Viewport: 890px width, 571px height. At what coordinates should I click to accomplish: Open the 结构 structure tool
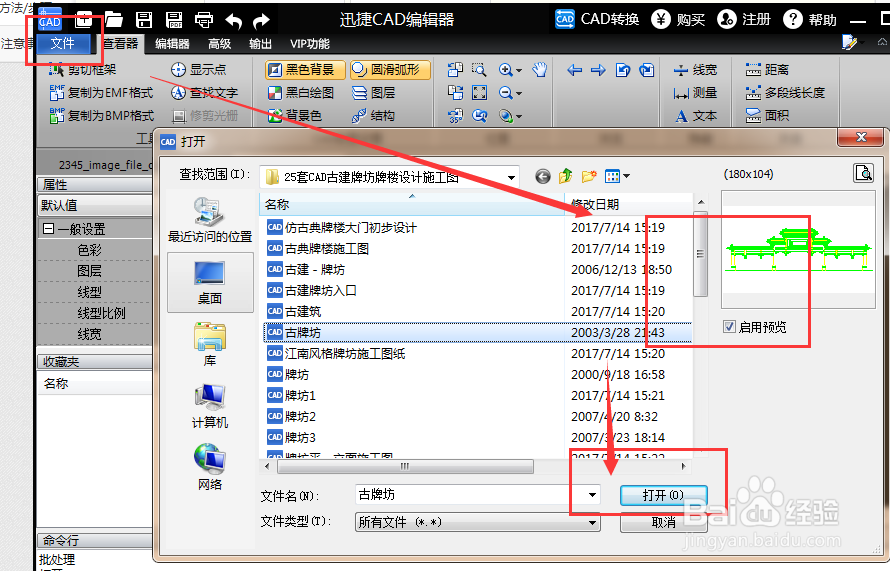click(x=373, y=116)
